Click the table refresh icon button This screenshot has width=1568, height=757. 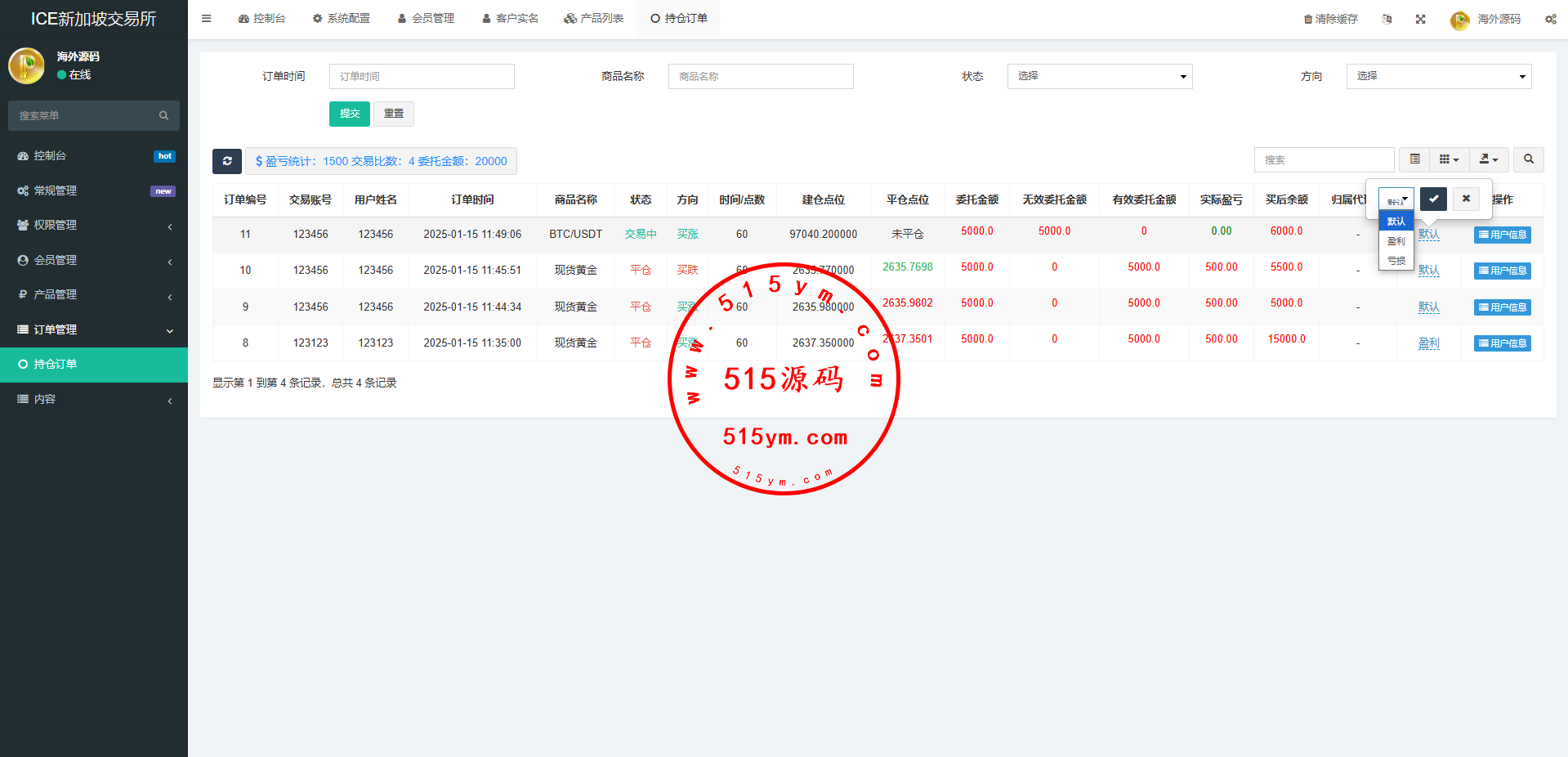coord(227,161)
